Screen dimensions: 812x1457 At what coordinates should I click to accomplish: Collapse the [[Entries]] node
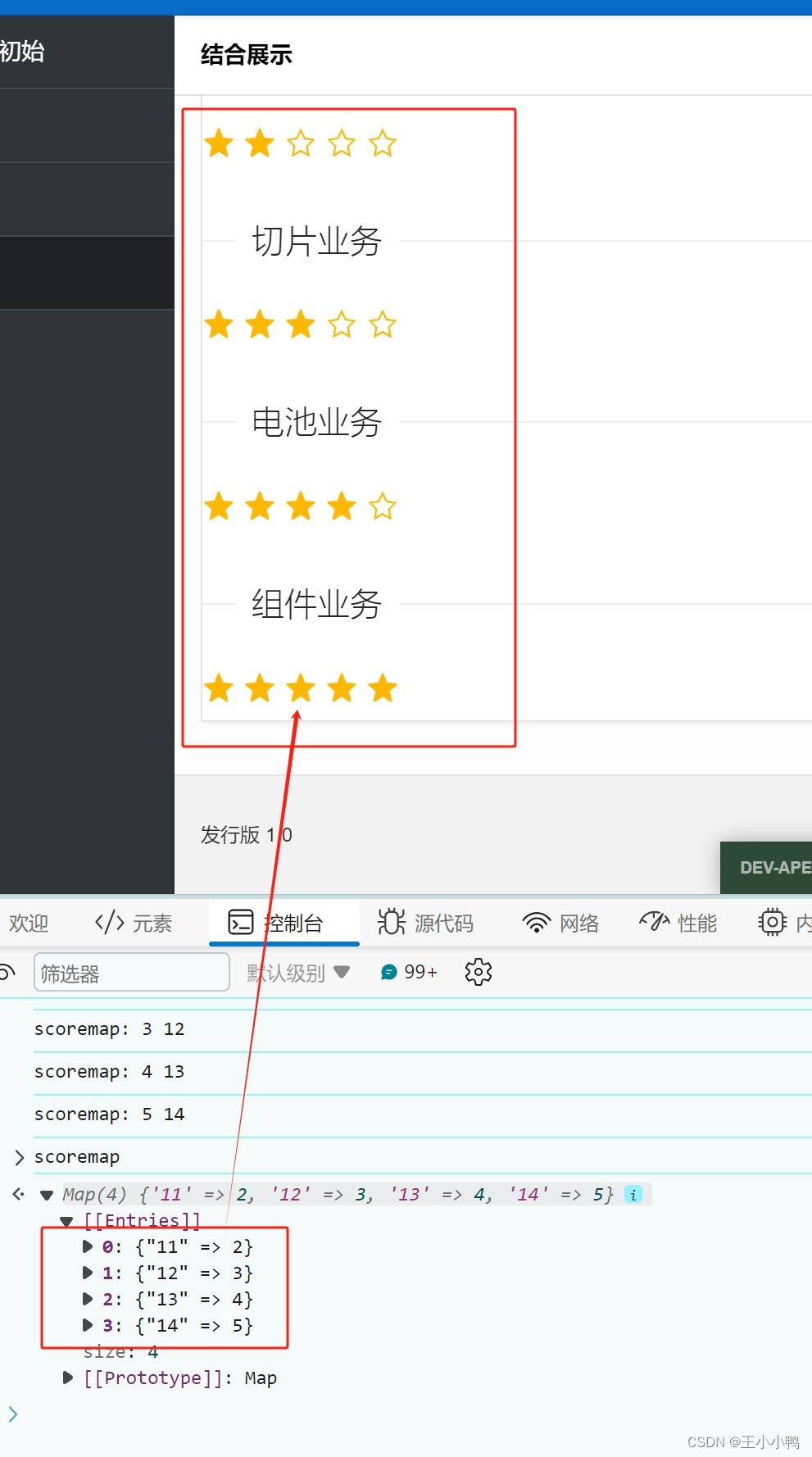66,1222
